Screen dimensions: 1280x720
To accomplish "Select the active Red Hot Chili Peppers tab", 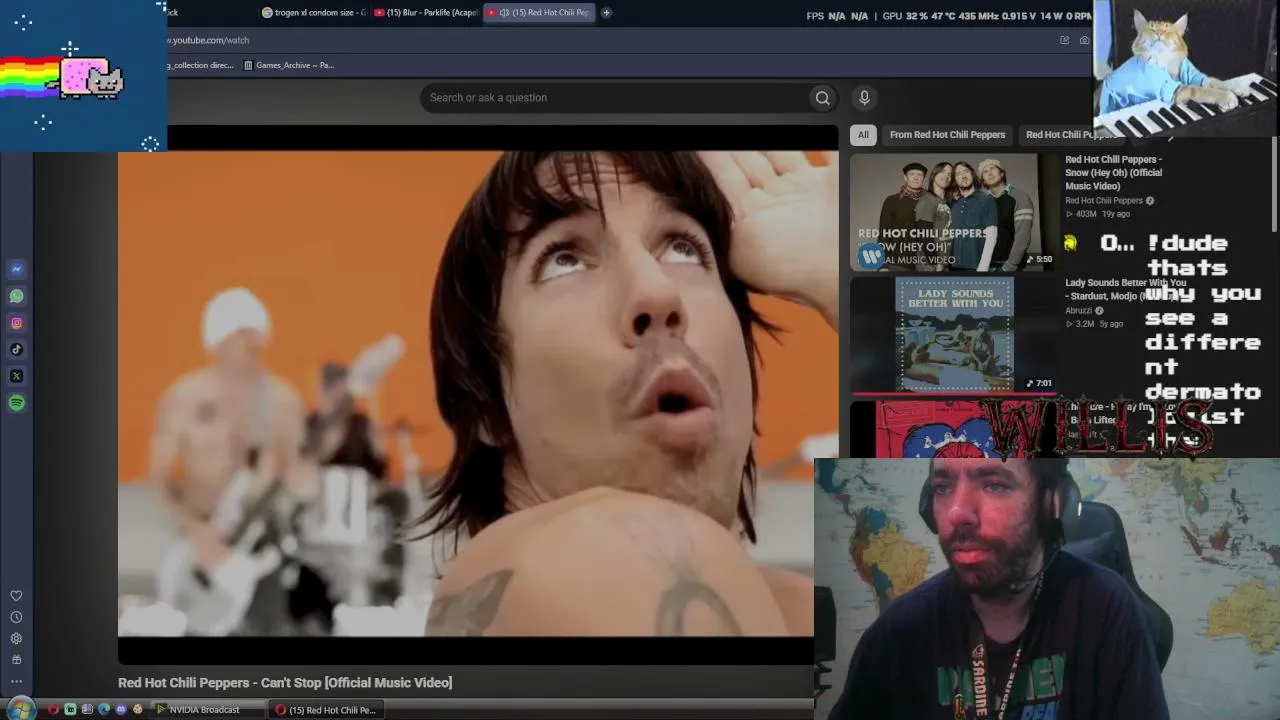I will [539, 13].
